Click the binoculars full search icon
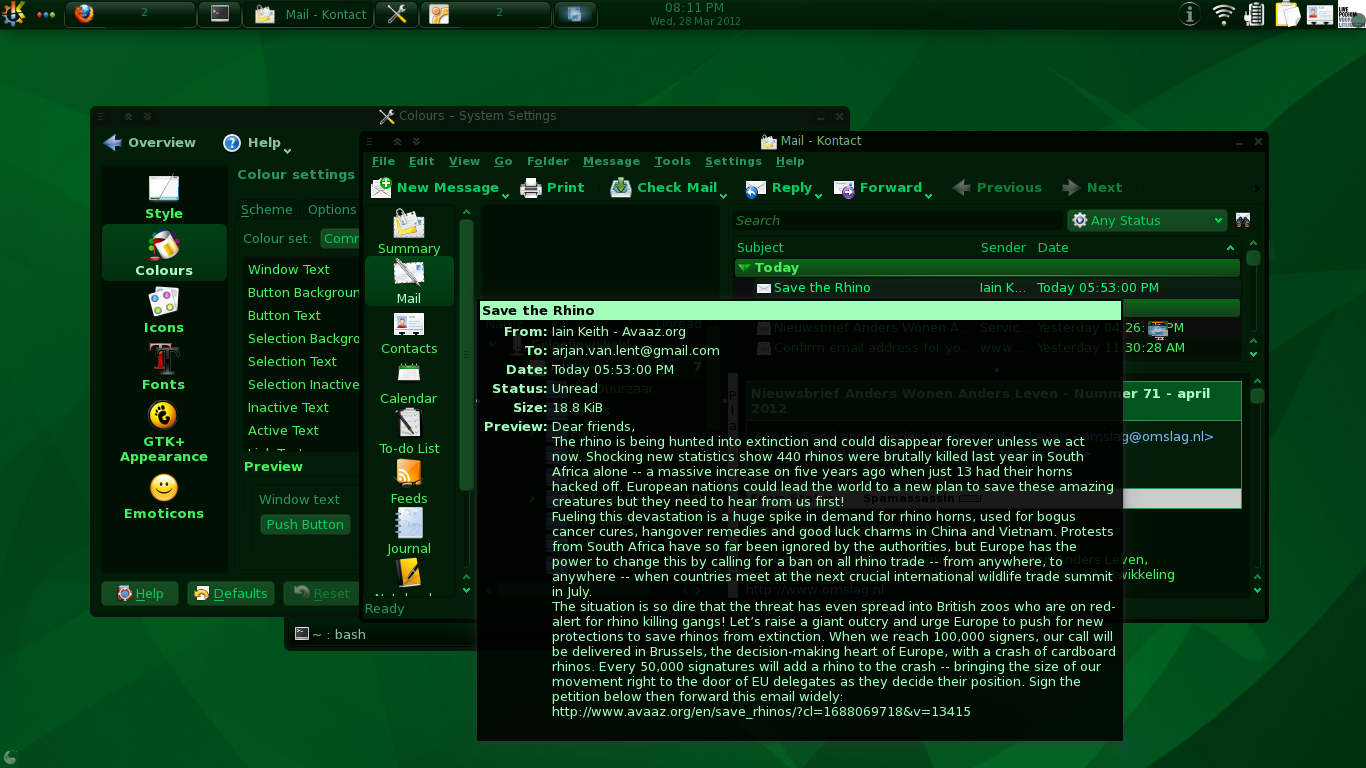Image resolution: width=1366 pixels, height=768 pixels. coord(1243,220)
